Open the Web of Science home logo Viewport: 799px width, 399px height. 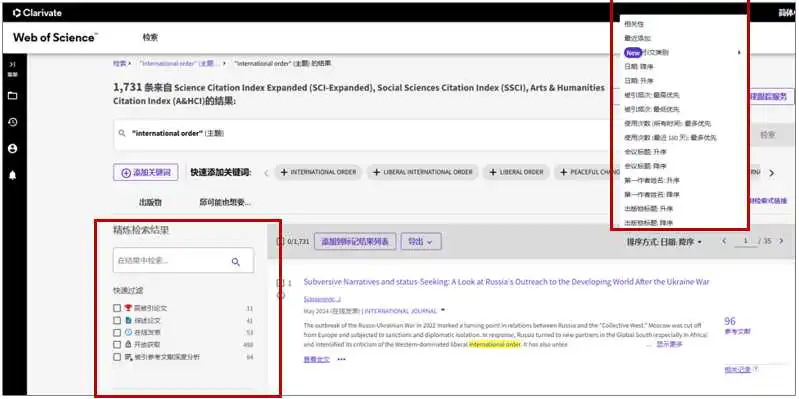(56, 38)
